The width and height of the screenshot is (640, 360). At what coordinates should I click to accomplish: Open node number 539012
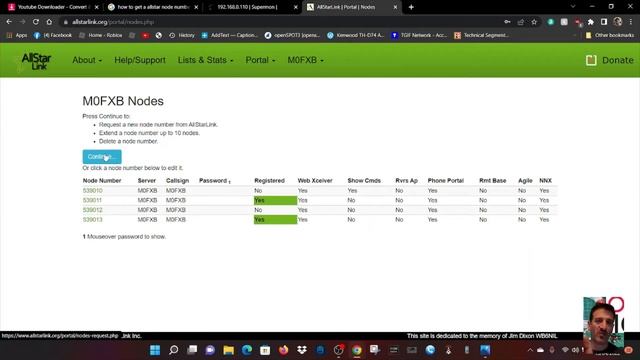(x=93, y=210)
